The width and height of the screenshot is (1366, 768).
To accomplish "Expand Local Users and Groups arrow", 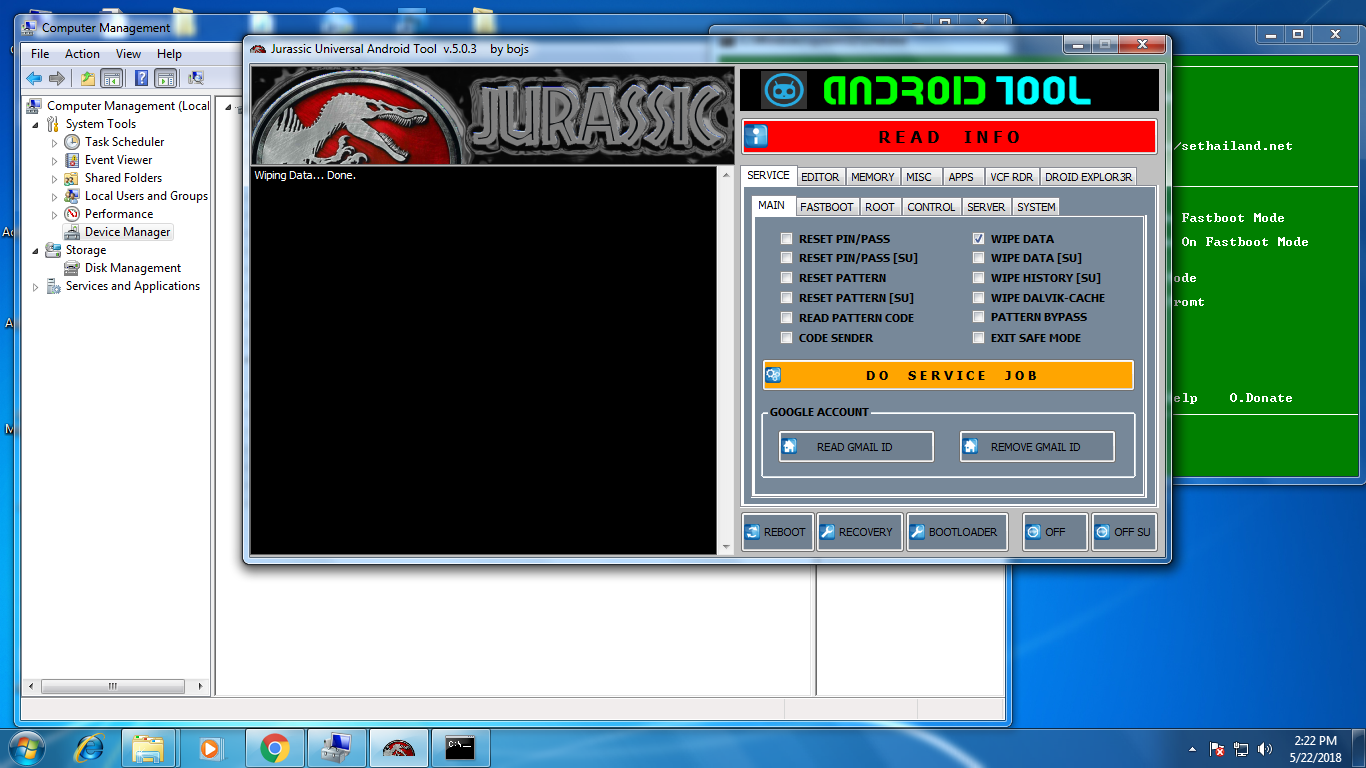I will click(x=55, y=196).
